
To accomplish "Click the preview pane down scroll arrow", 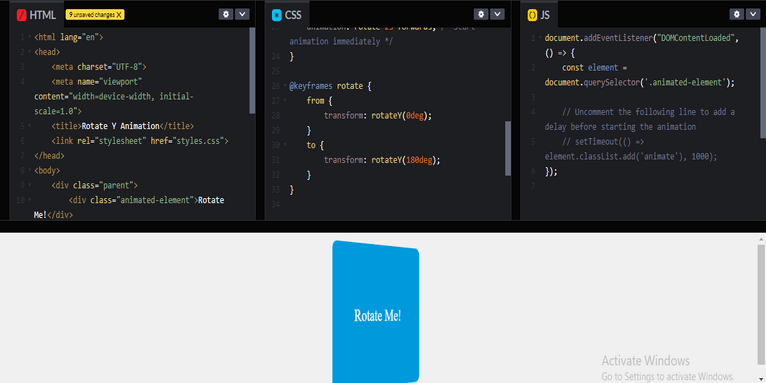I will [x=761, y=379].
